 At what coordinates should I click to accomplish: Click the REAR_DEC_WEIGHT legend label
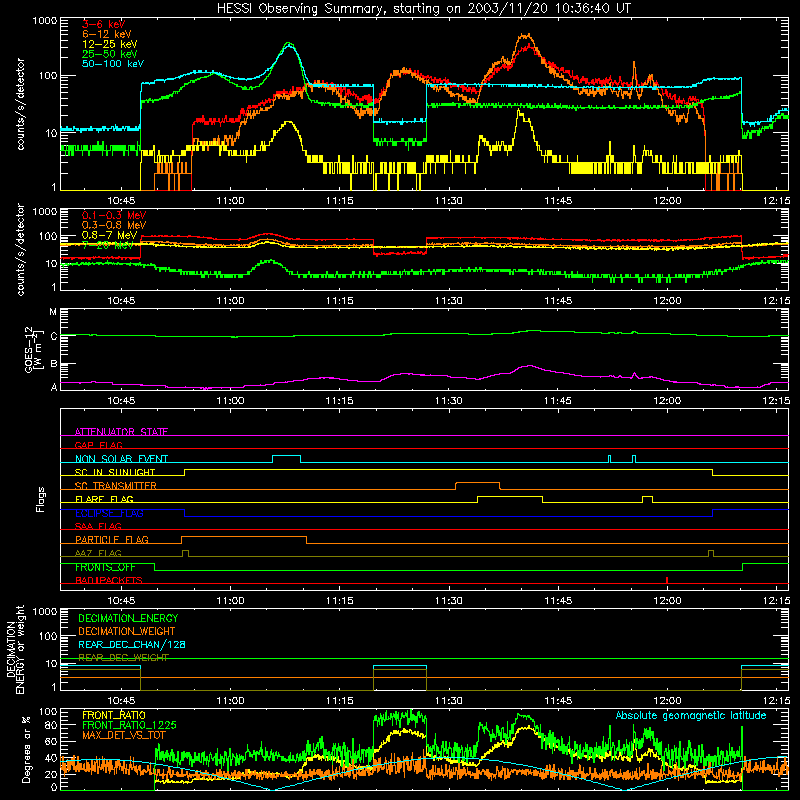[x=123, y=658]
